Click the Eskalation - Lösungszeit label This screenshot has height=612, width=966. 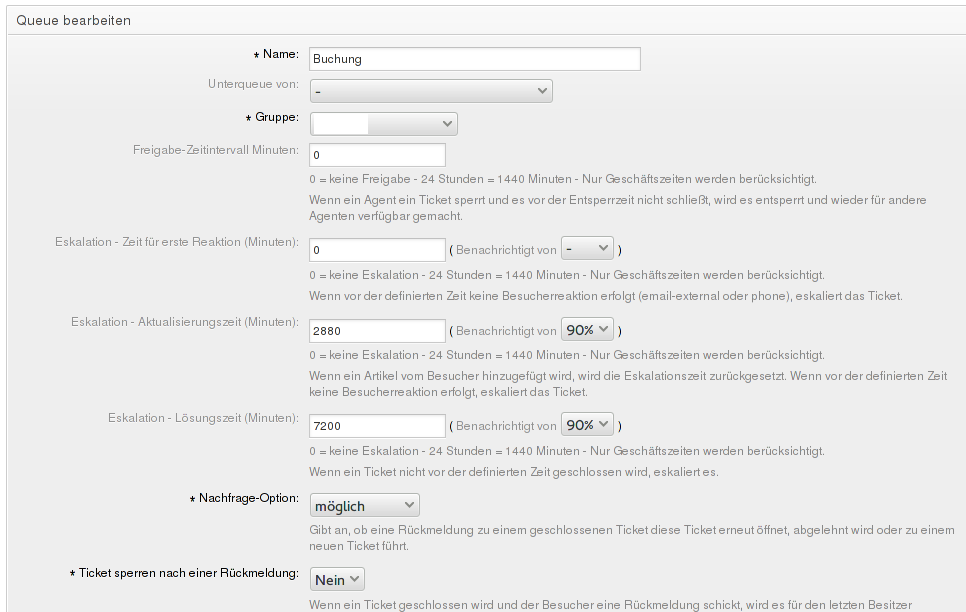[x=203, y=418]
